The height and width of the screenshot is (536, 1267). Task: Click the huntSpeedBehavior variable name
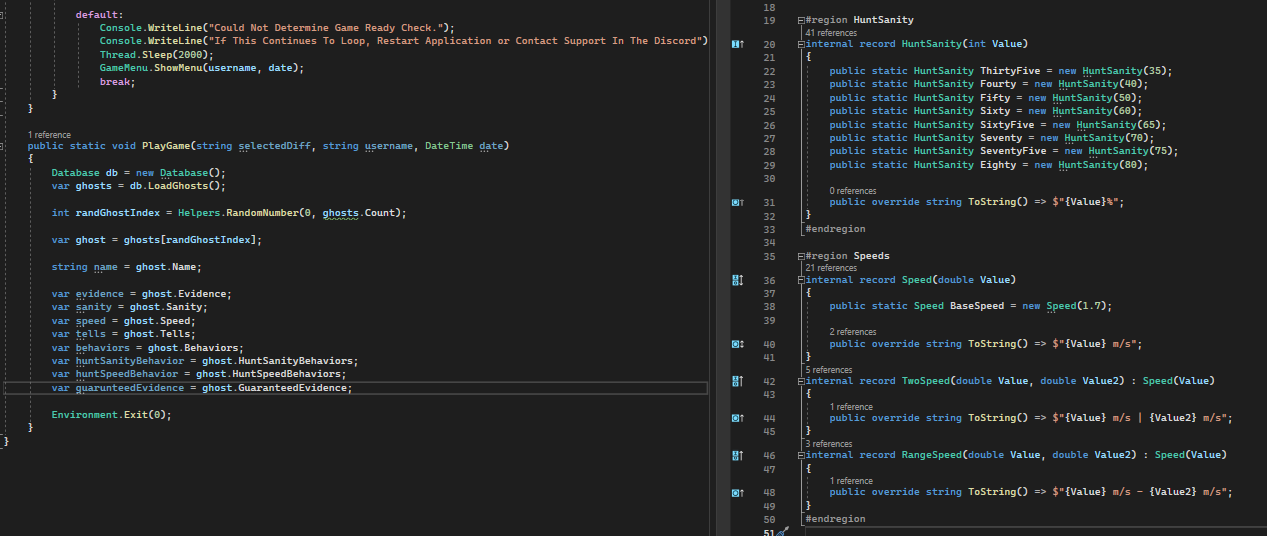127,374
